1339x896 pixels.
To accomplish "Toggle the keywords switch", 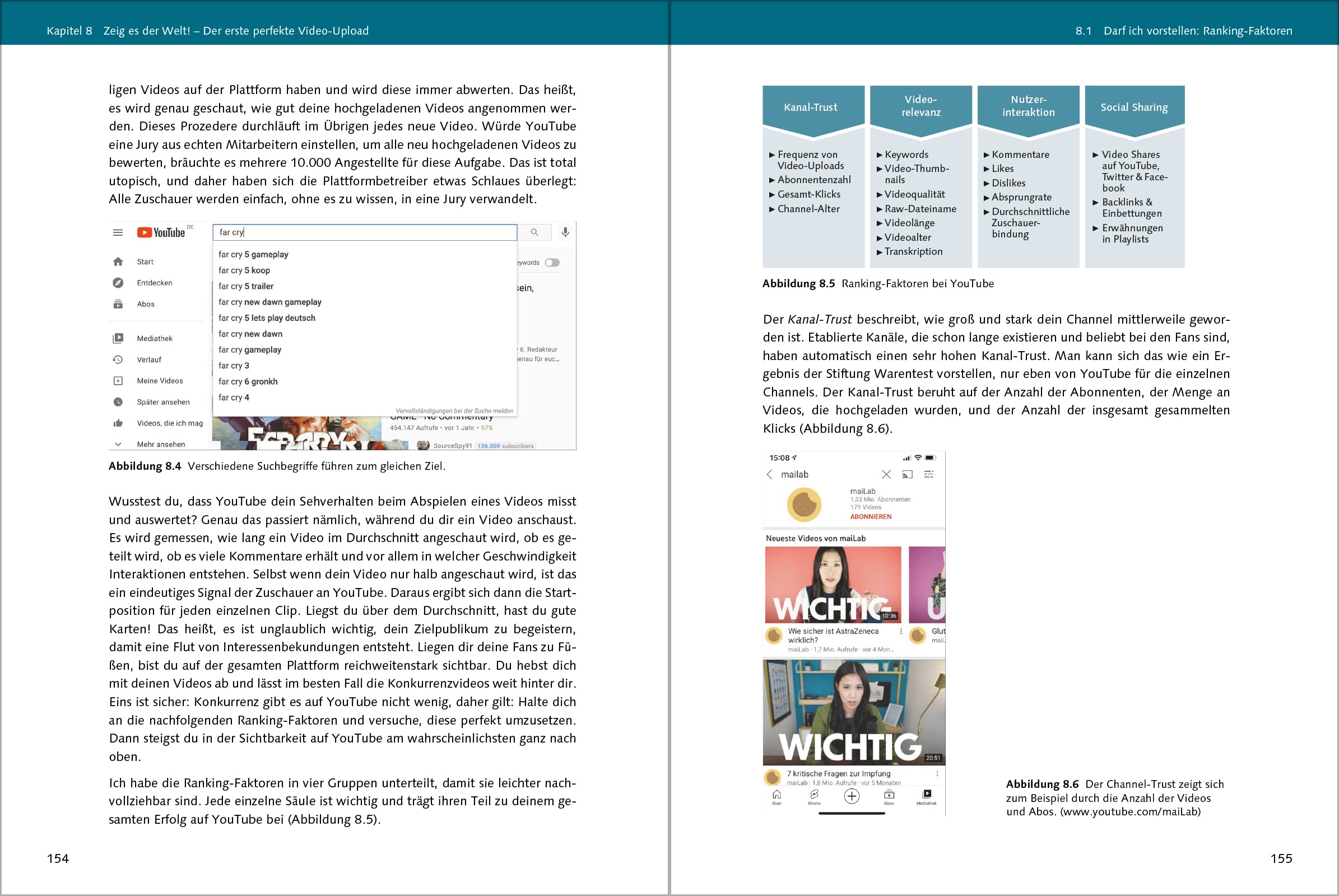I will [552, 263].
